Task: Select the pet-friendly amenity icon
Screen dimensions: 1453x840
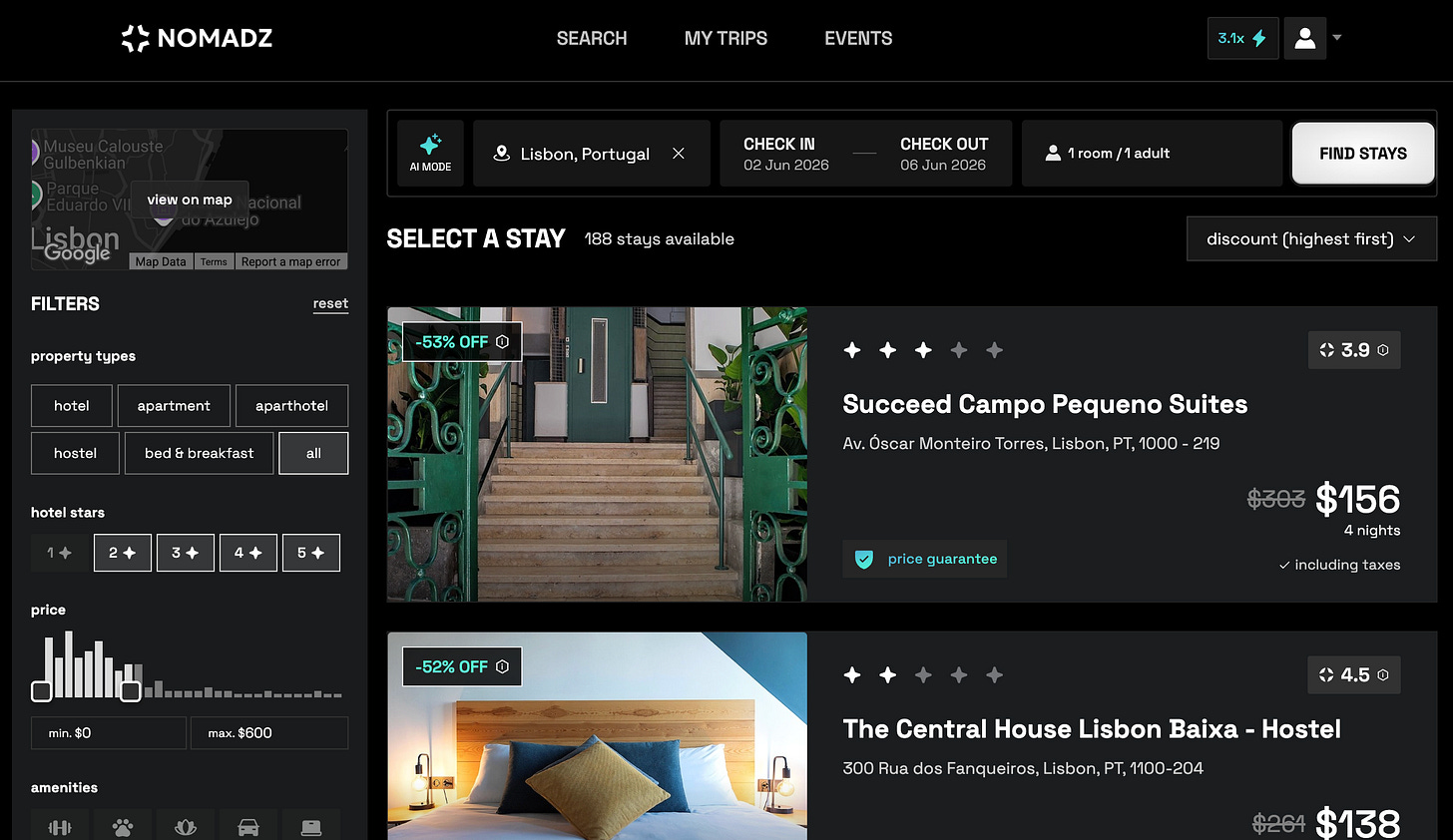Action: pos(123,827)
